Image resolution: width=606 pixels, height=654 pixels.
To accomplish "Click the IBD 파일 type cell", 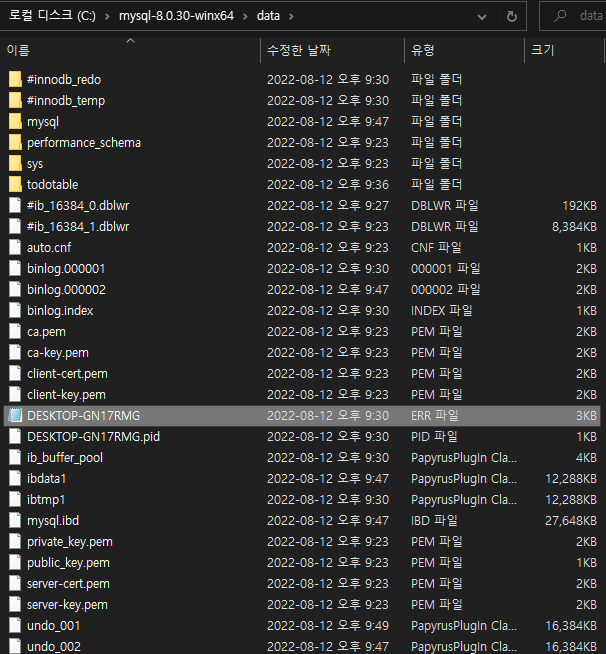I will point(434,521).
